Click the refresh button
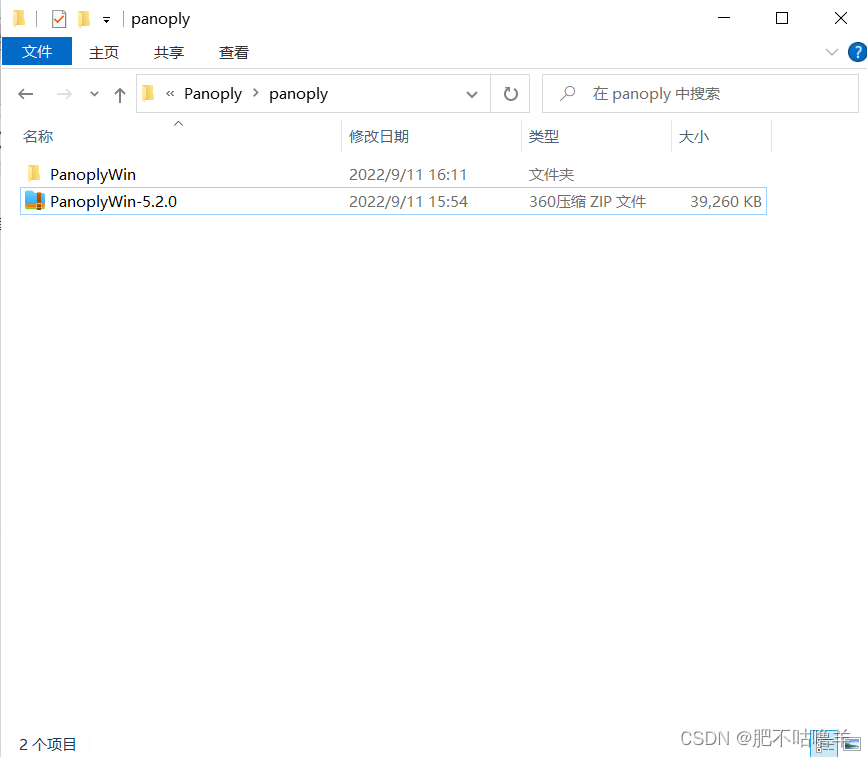 tap(510, 93)
